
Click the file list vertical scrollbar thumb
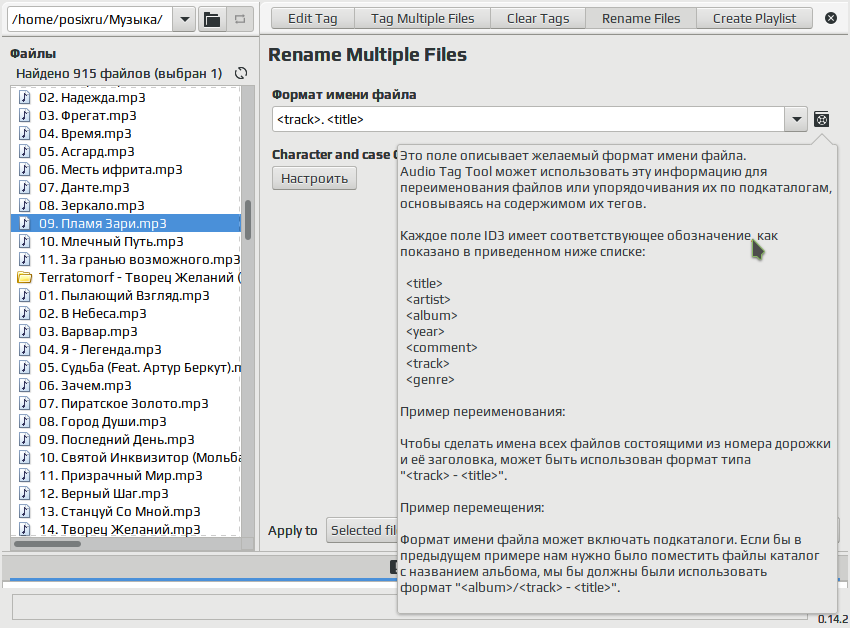tap(248, 220)
